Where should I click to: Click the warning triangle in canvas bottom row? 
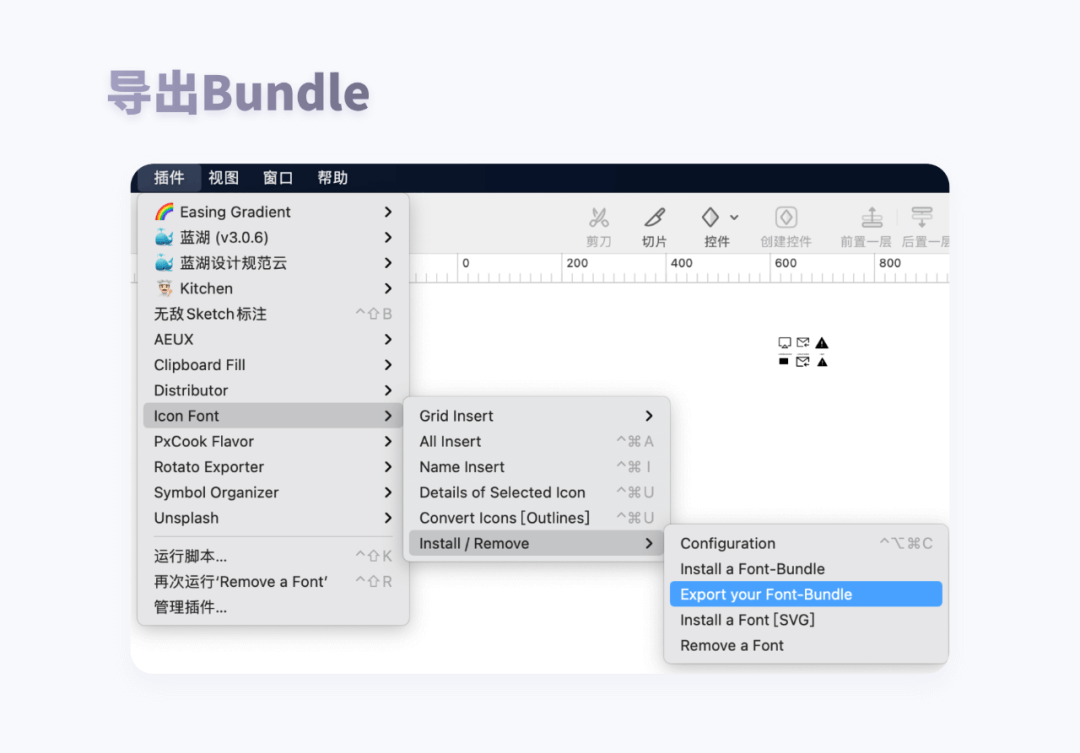click(x=822, y=361)
